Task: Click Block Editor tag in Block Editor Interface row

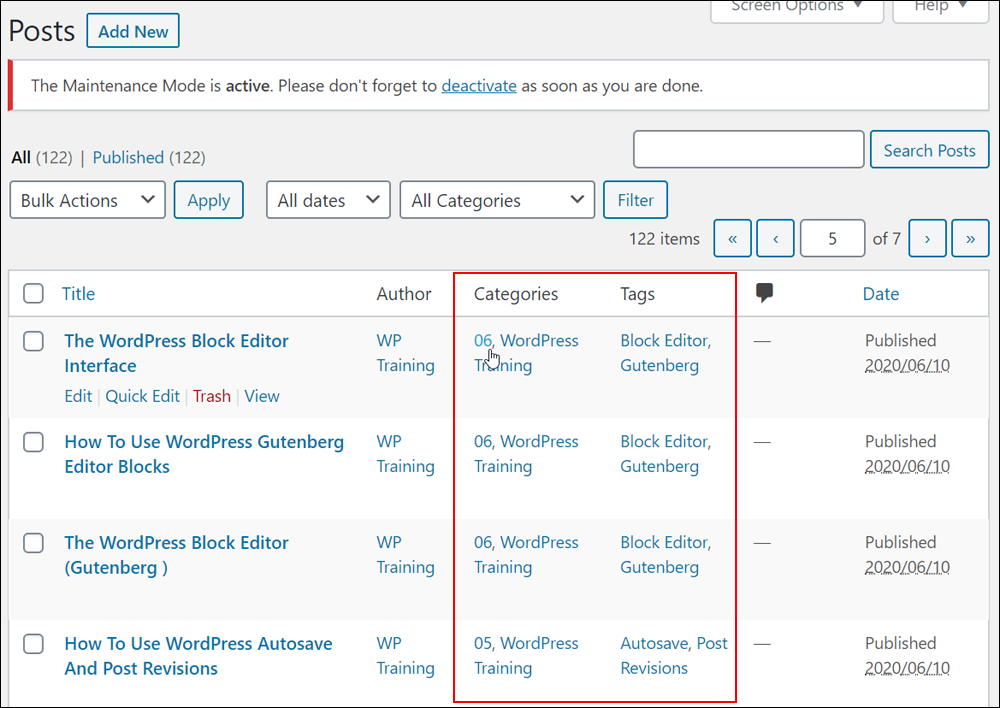Action: [664, 341]
